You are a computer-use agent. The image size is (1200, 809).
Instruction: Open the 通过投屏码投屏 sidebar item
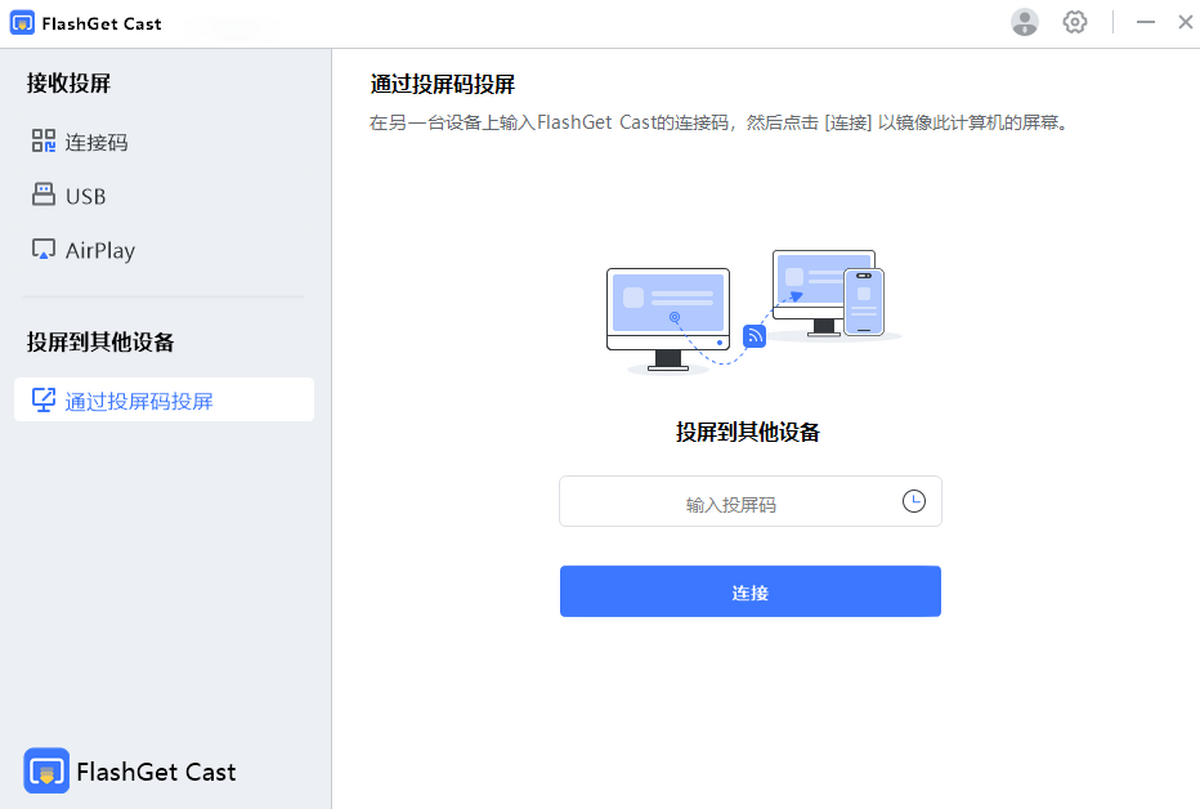tap(164, 400)
